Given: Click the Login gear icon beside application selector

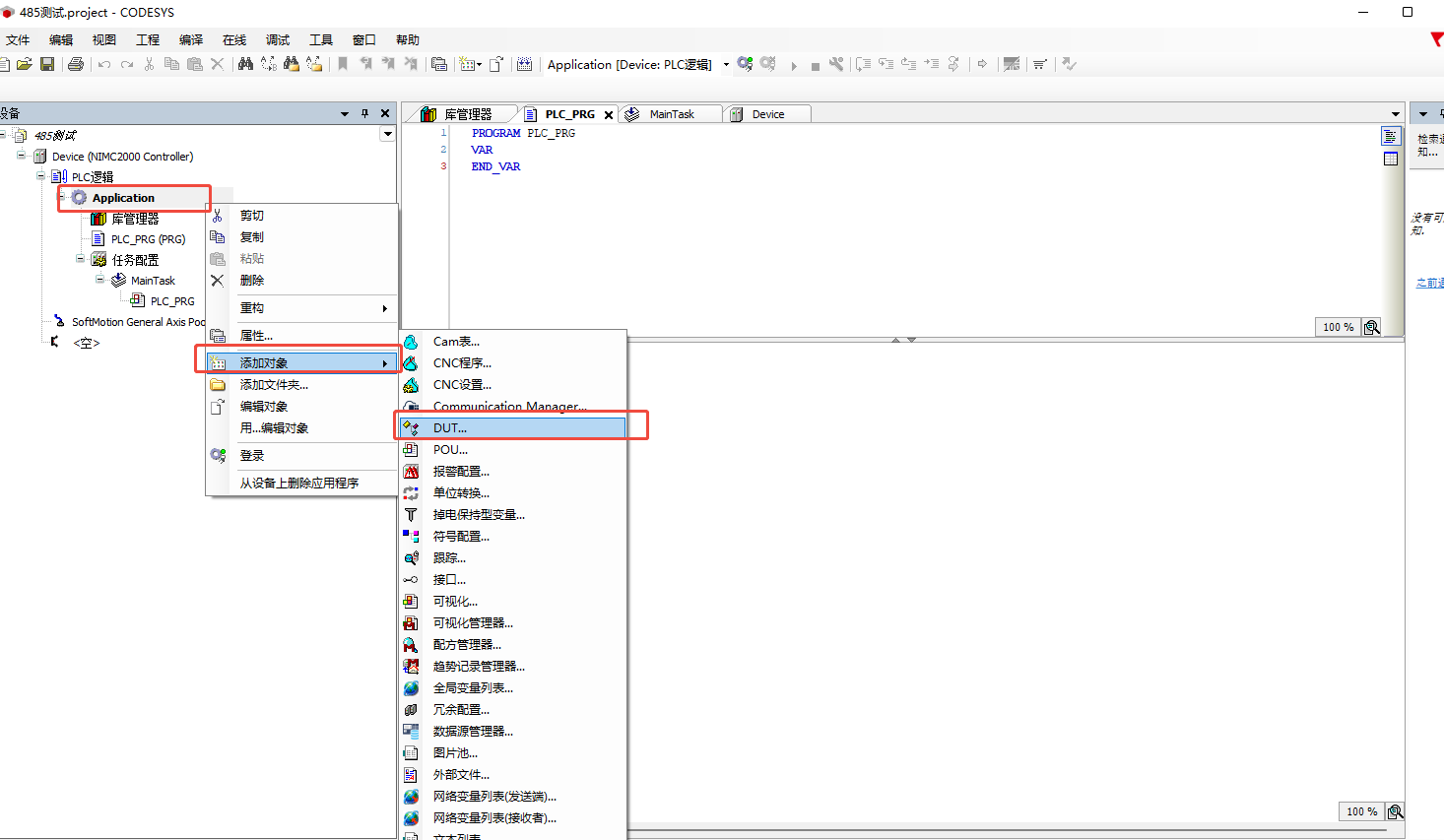Looking at the screenshot, I should [746, 64].
